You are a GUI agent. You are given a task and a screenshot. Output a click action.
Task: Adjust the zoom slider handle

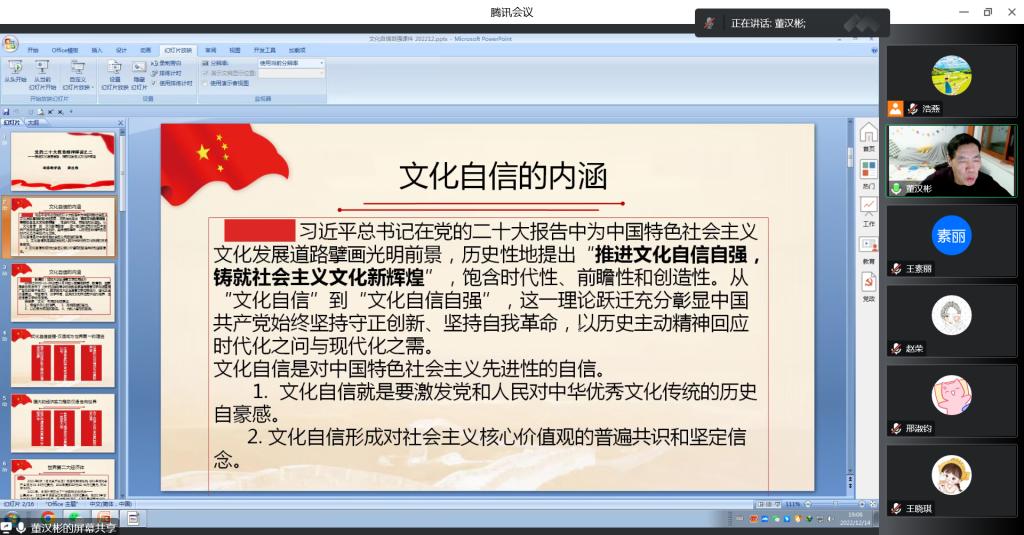pos(837,504)
